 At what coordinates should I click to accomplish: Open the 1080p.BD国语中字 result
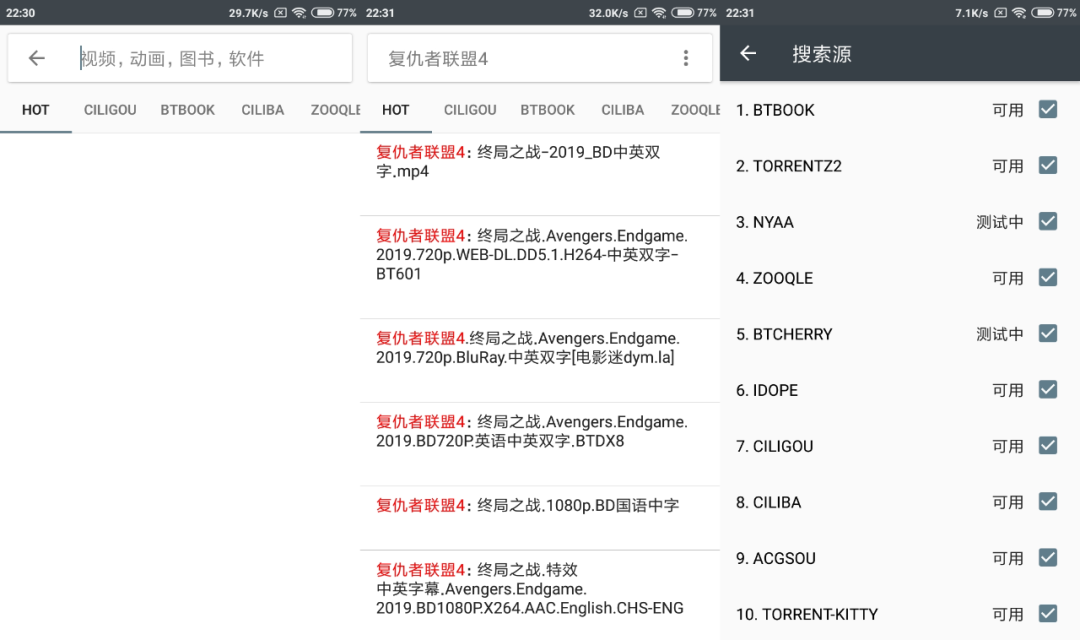tap(540, 518)
